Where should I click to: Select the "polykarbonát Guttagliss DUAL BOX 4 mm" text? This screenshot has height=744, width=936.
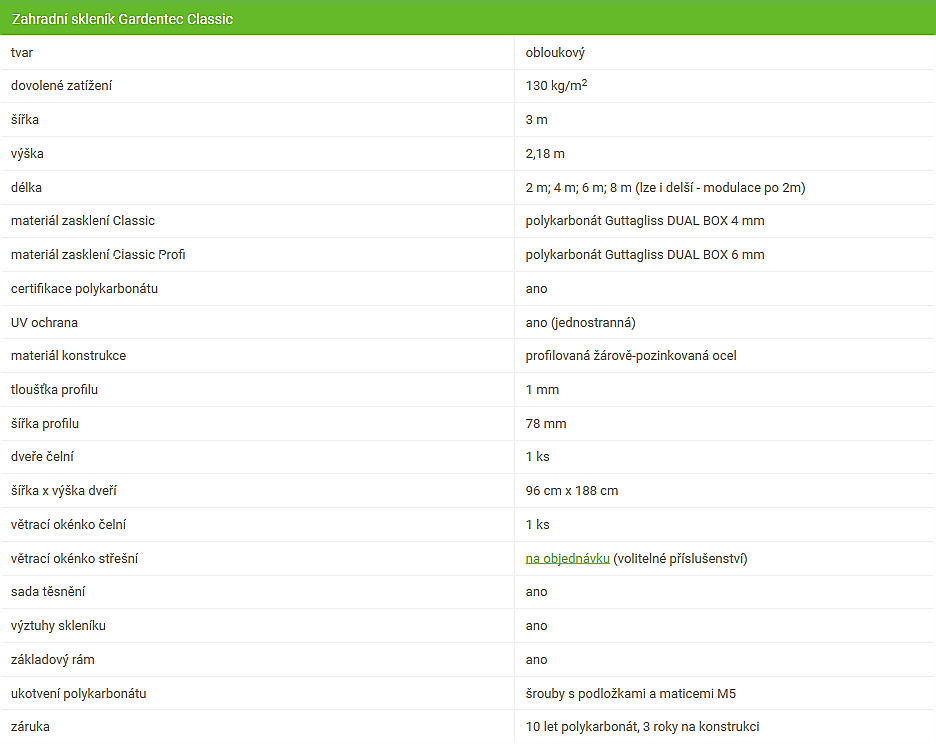[645, 221]
